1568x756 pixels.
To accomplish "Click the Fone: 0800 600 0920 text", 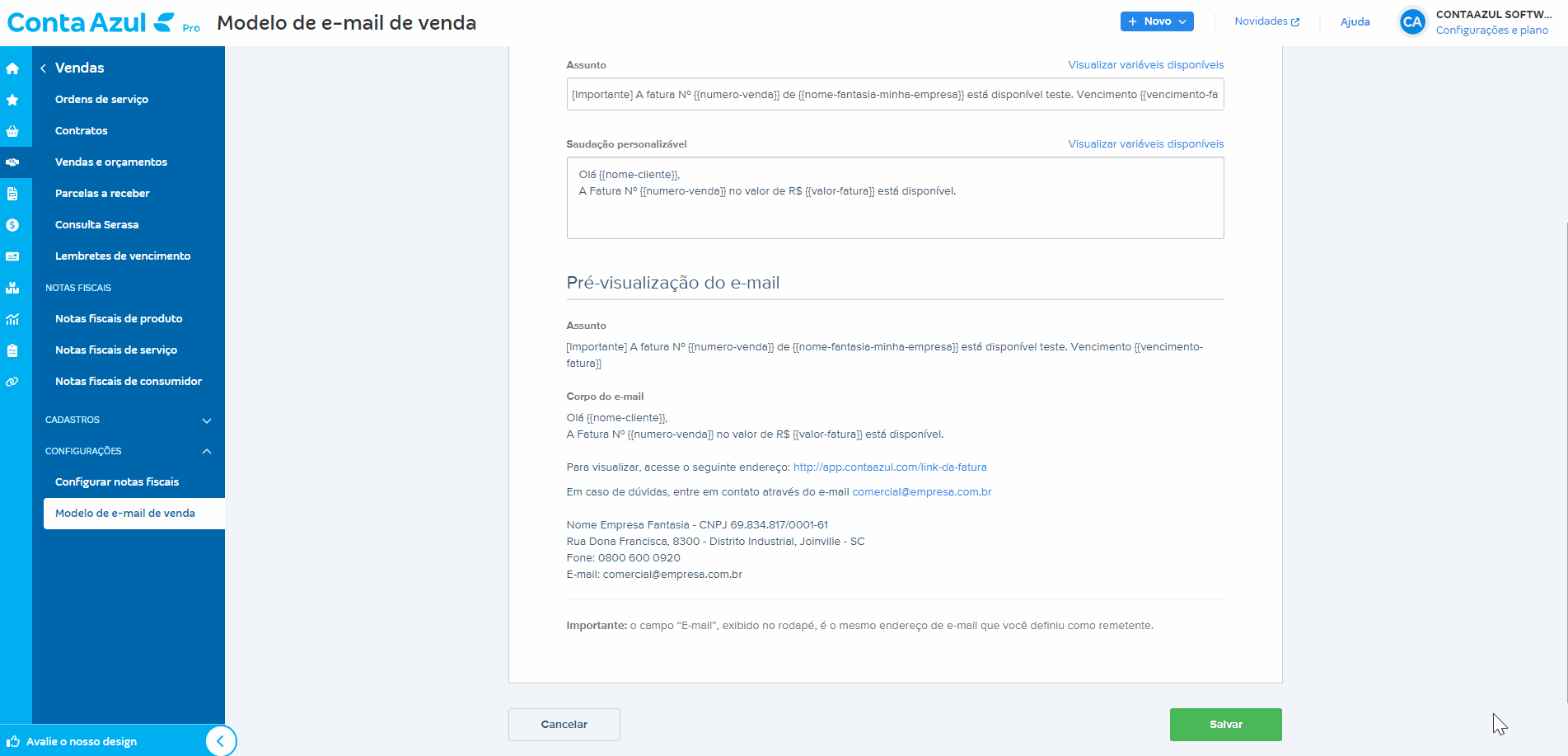I will coord(623,558).
